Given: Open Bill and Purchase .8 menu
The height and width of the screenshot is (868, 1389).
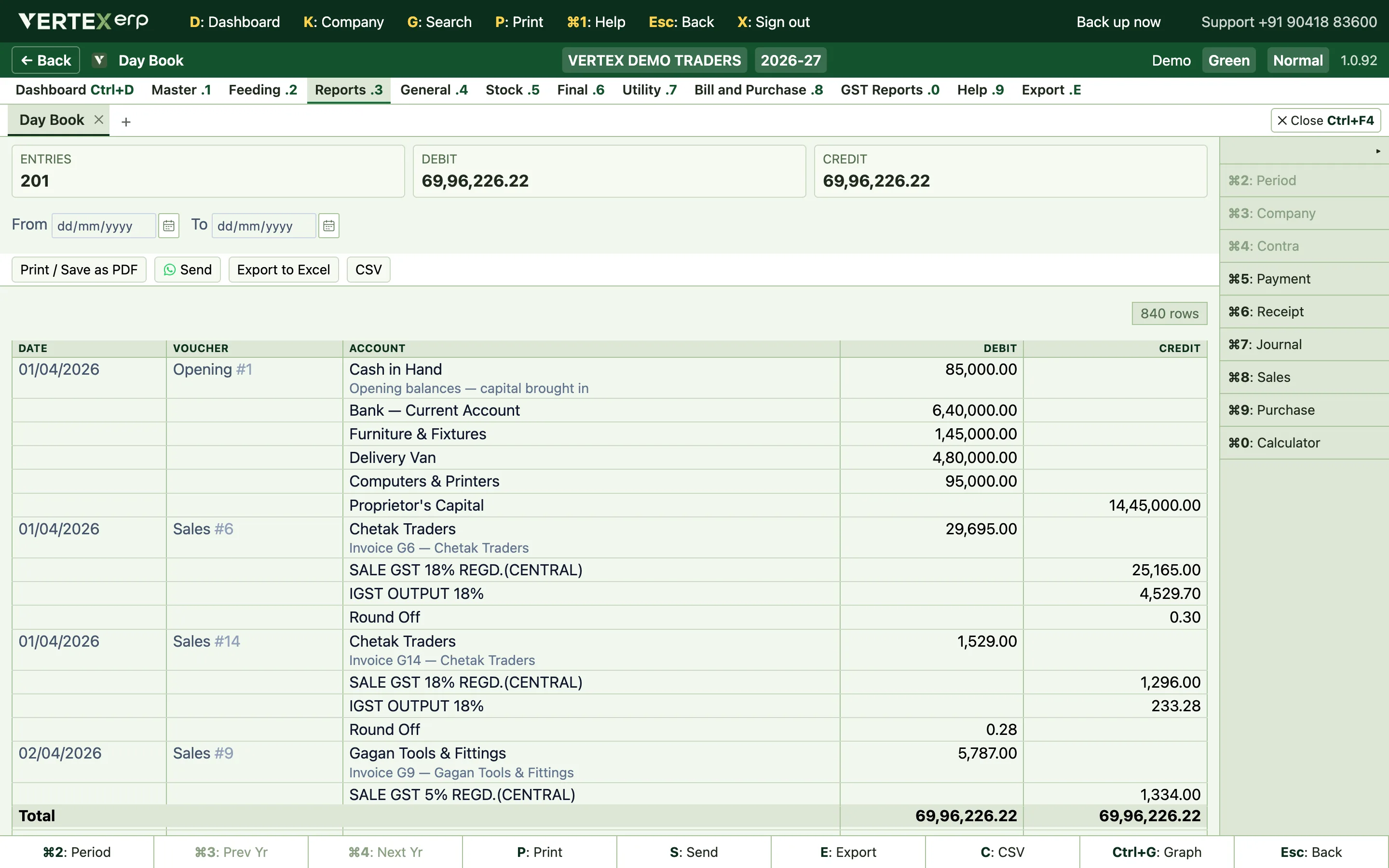Looking at the screenshot, I should click(x=759, y=90).
